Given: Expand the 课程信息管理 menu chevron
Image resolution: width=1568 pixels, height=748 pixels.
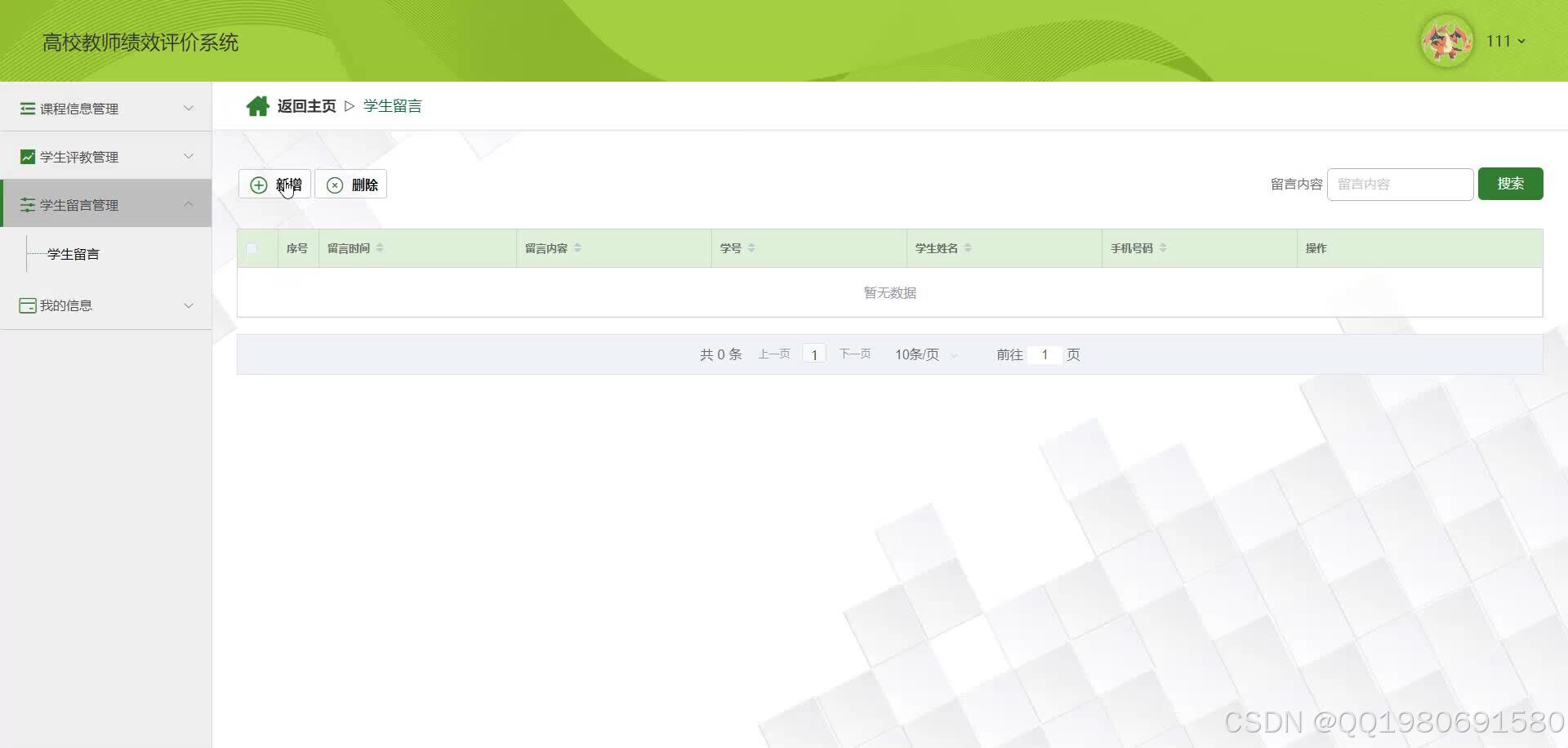Looking at the screenshot, I should (189, 108).
